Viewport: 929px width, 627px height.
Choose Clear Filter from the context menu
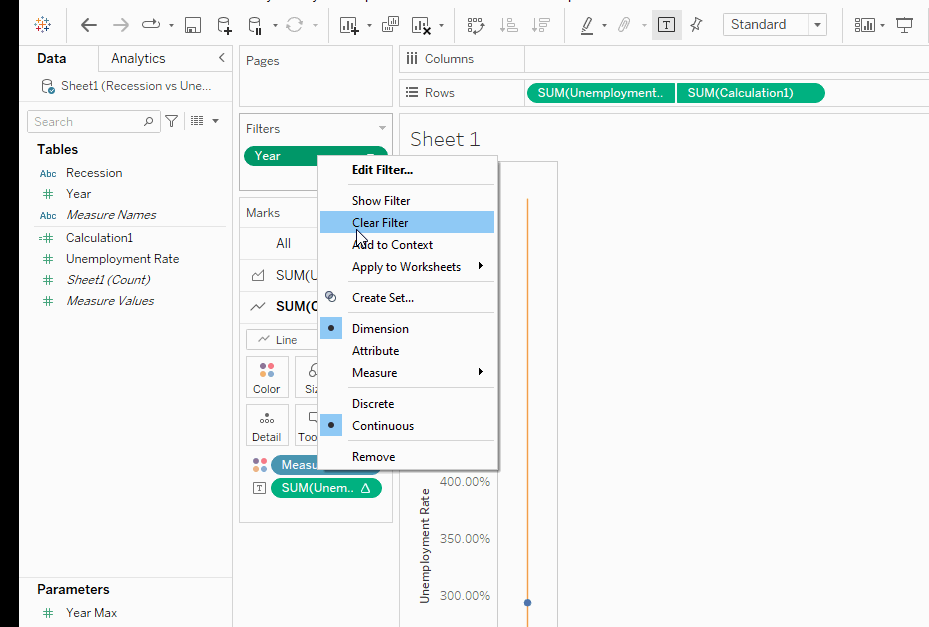[381, 221]
